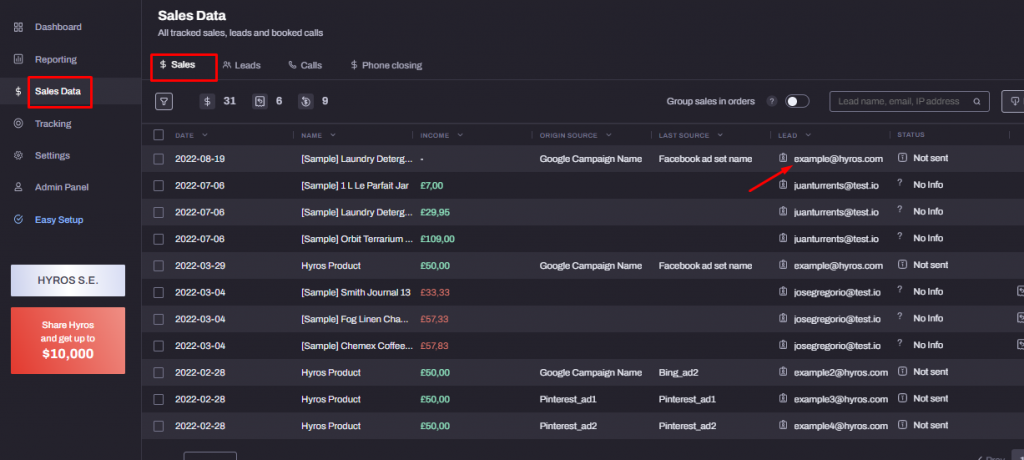The height and width of the screenshot is (460, 1024).
Task: Switch to the Phone closing tab
Action: point(386,65)
